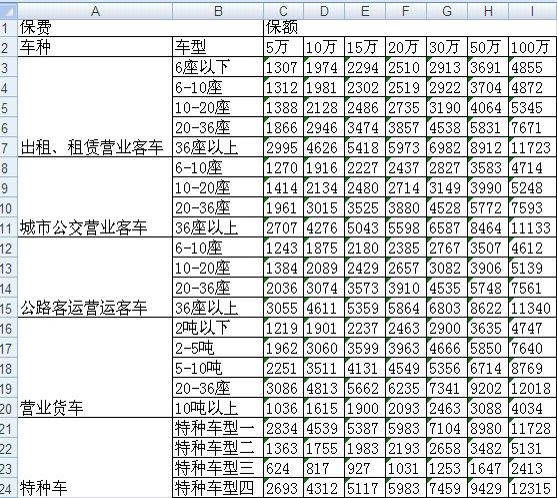Click cell with value 12315
The height and width of the screenshot is (498, 557).
[532, 488]
